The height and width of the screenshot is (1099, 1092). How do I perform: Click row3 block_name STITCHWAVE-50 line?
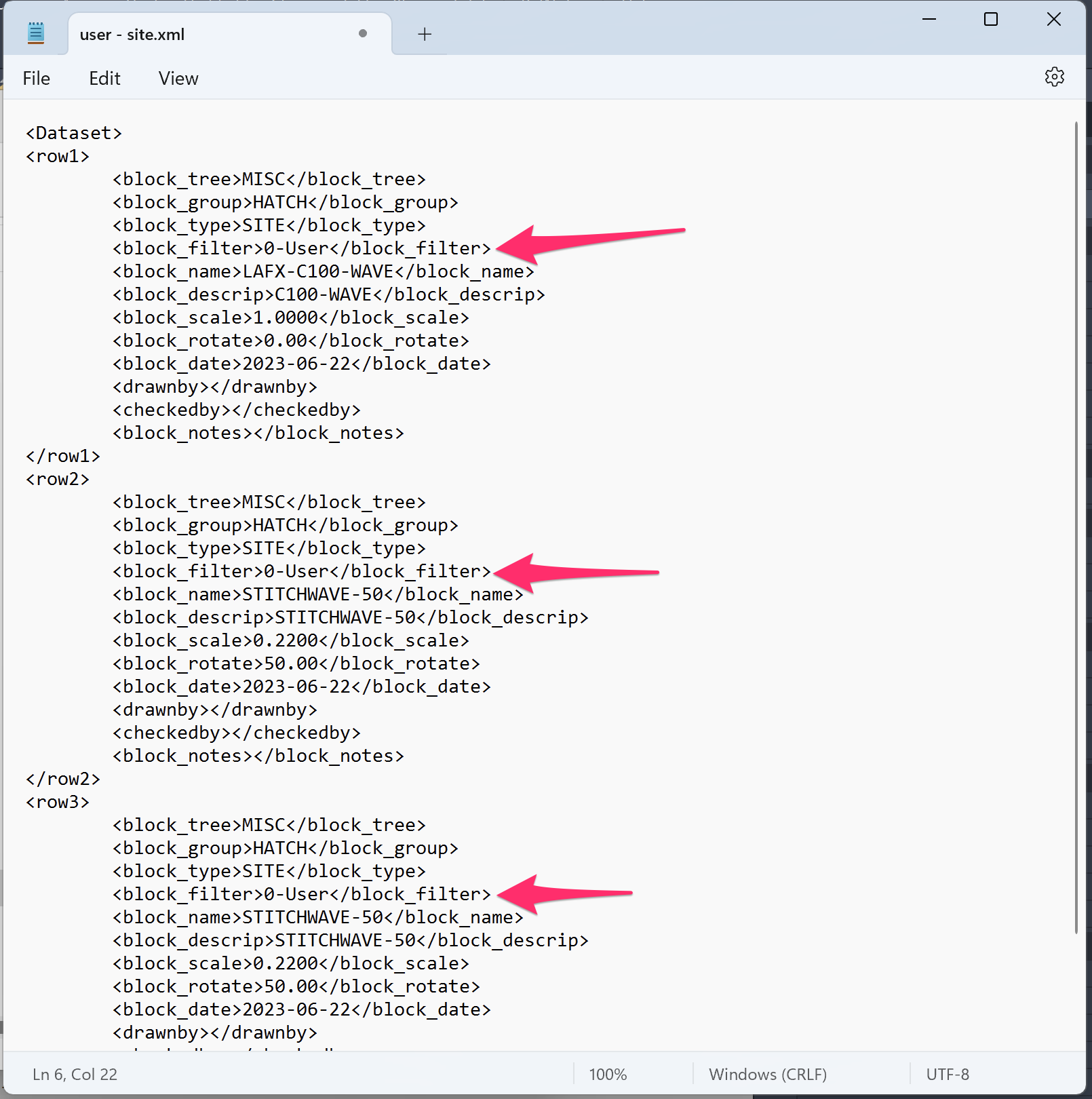click(x=318, y=917)
